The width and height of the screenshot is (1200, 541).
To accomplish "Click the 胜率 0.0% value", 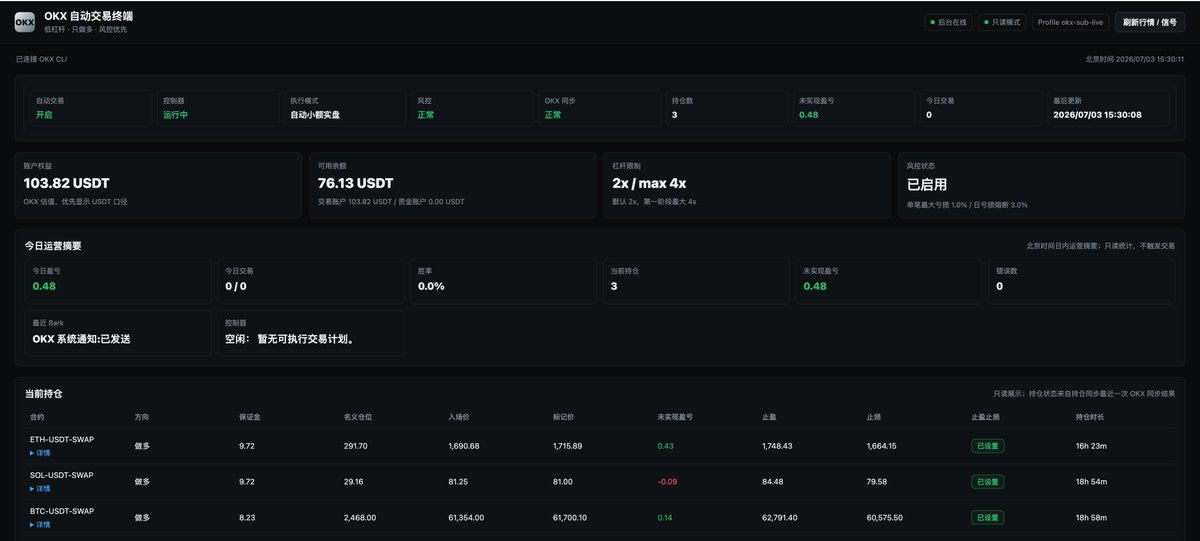I will coord(431,286).
